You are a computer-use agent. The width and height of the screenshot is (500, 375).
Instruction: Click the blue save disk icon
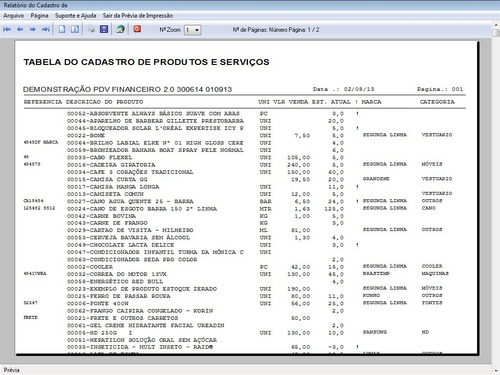click(104, 29)
